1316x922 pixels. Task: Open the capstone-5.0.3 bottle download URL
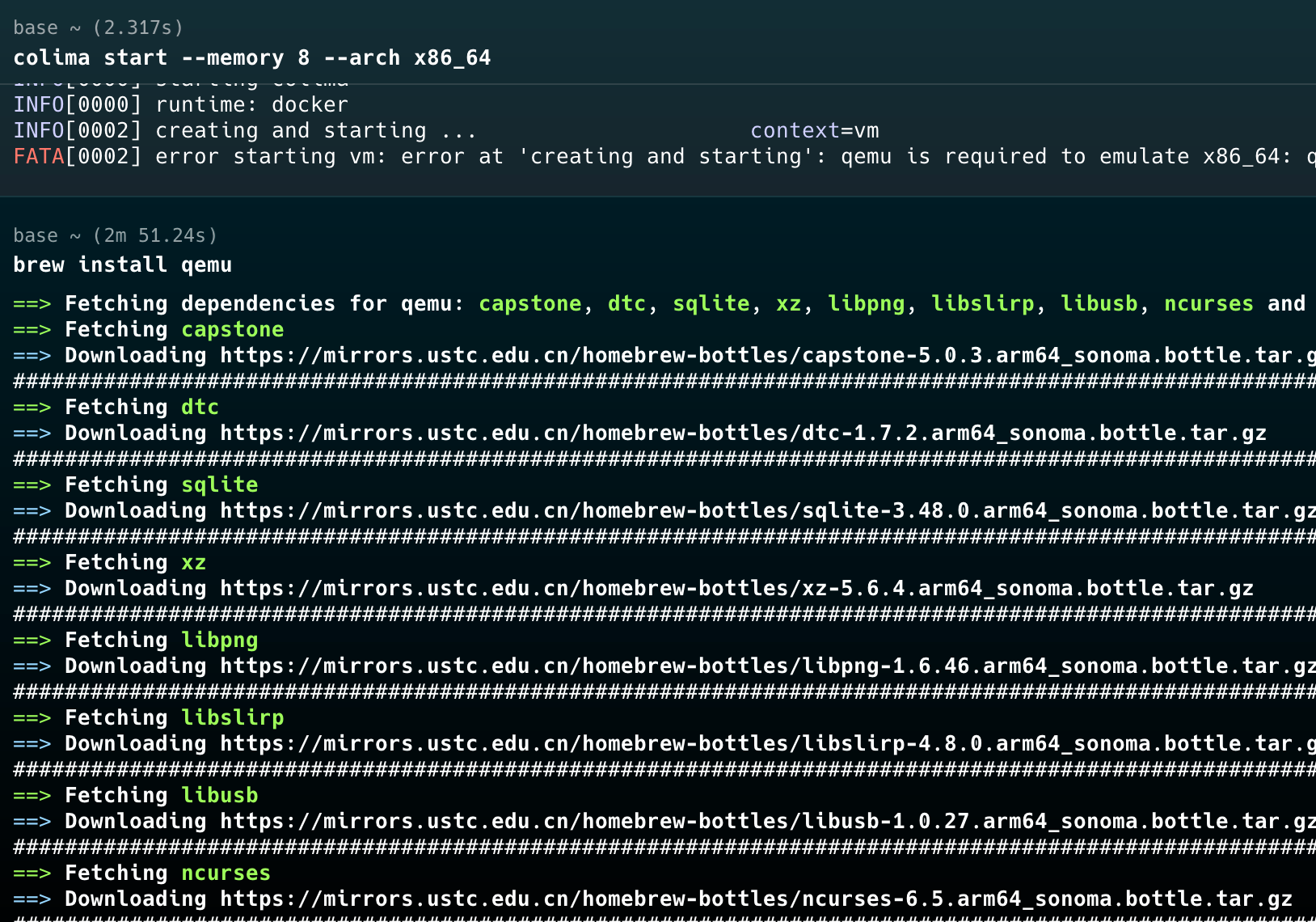point(768,355)
